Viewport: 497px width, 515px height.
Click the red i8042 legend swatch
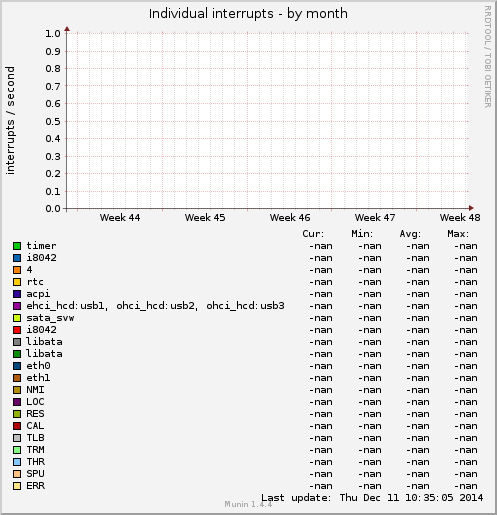click(x=17, y=330)
